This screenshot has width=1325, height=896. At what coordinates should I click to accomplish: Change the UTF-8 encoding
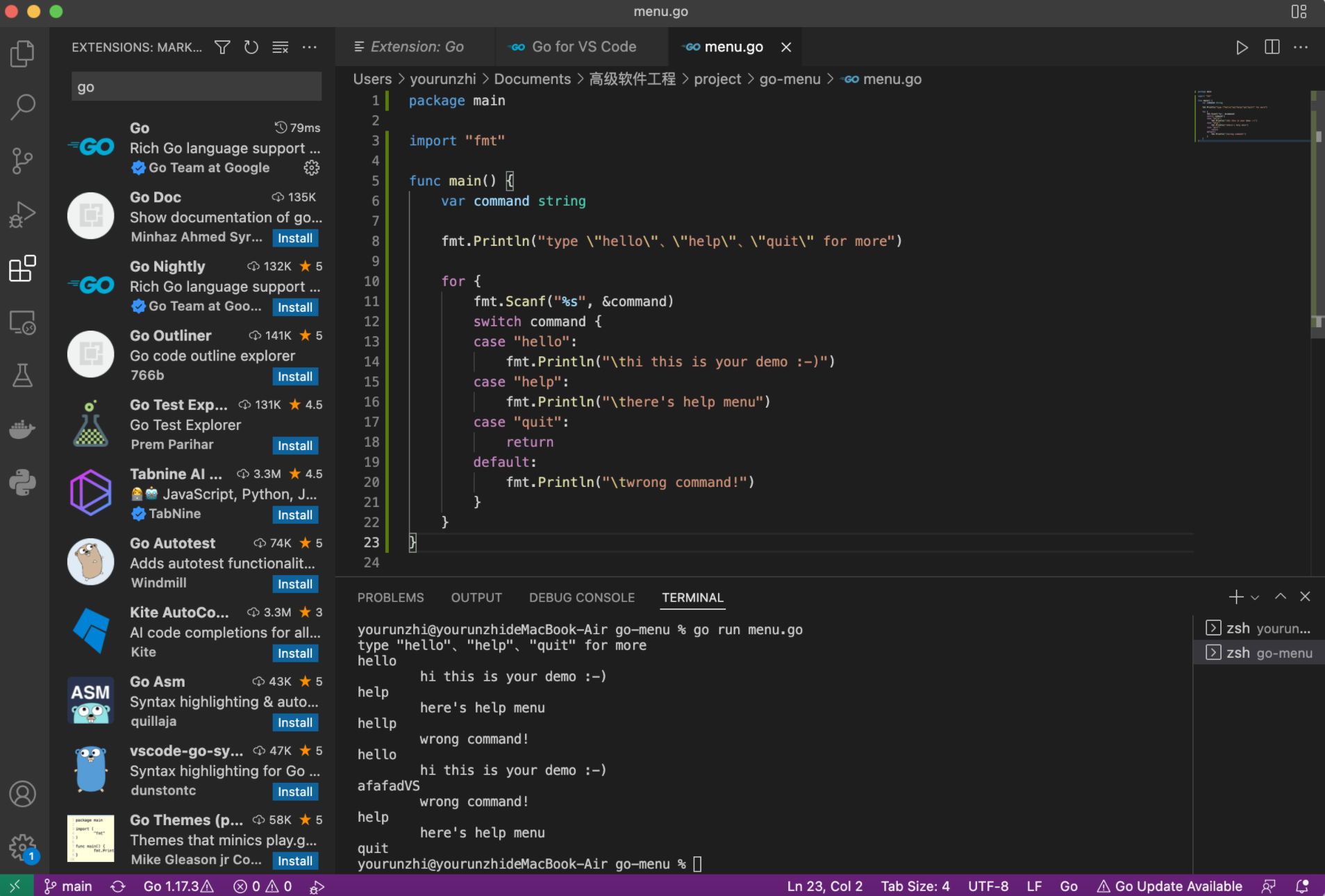point(988,886)
